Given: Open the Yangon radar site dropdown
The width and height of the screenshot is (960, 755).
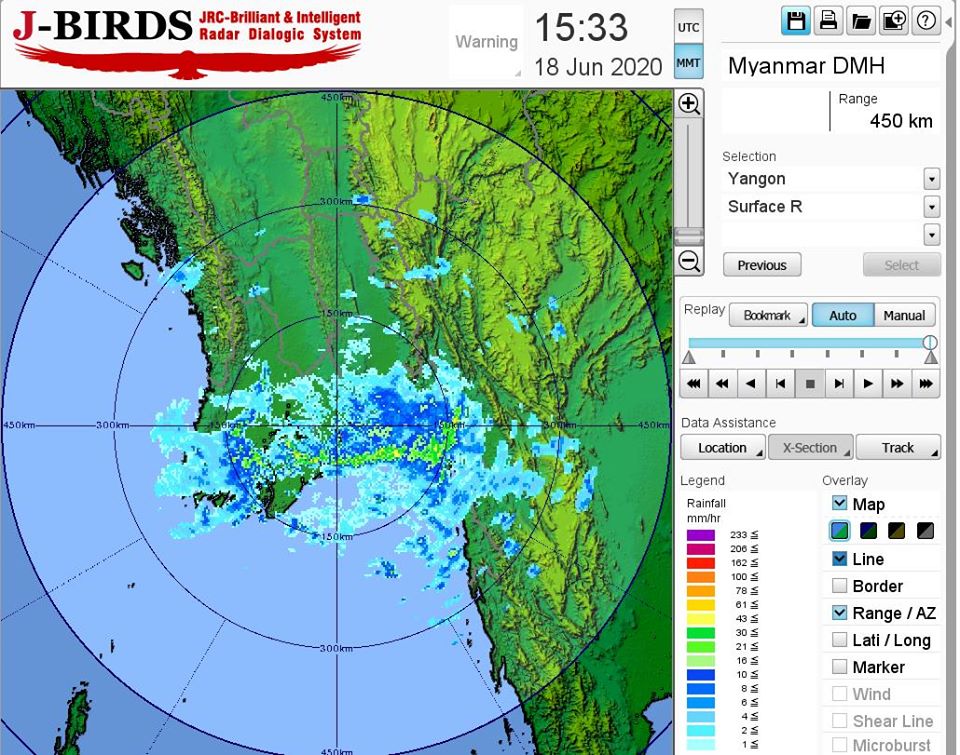Looking at the screenshot, I should [931, 180].
